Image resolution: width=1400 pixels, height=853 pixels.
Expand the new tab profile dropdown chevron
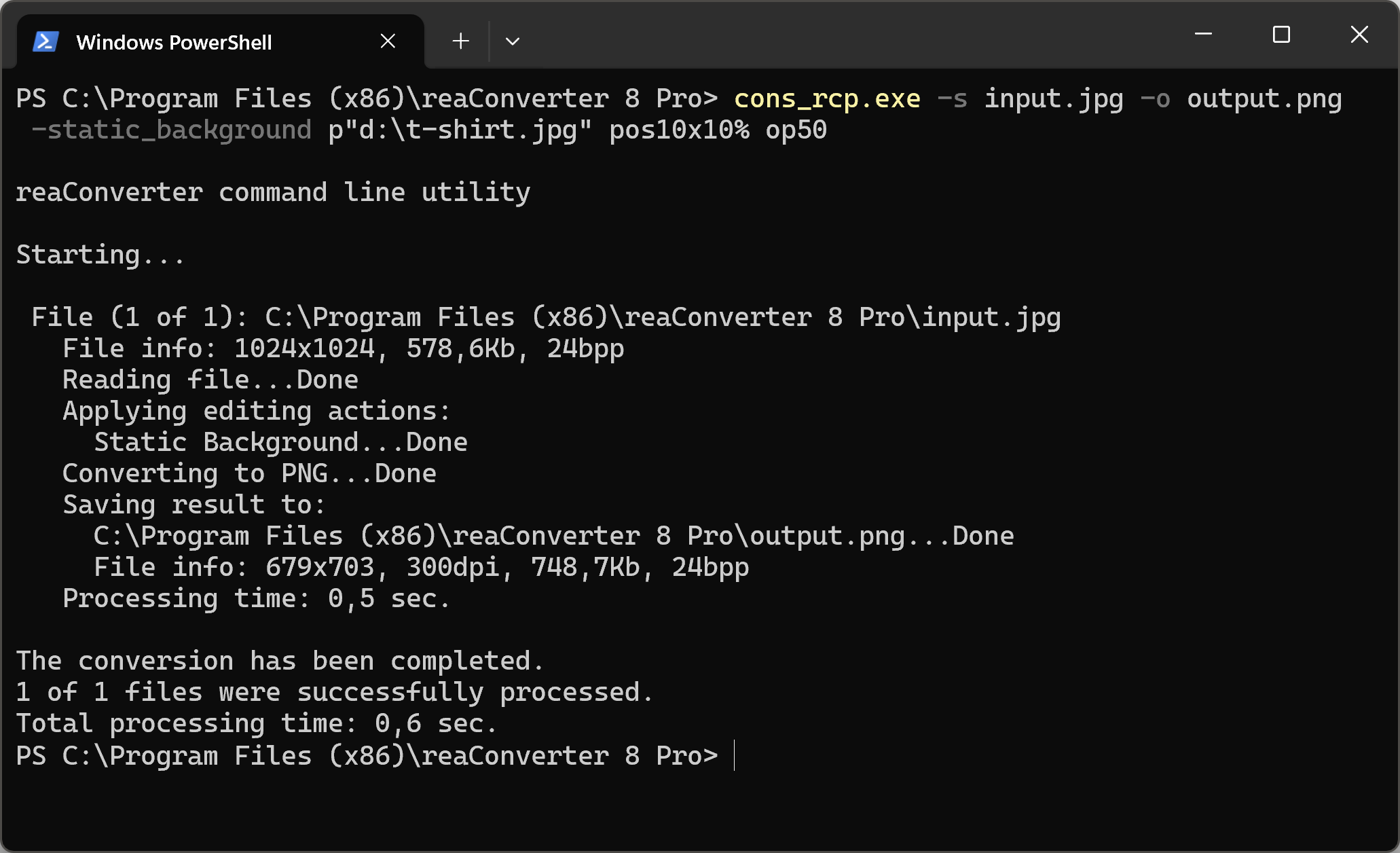click(x=513, y=41)
